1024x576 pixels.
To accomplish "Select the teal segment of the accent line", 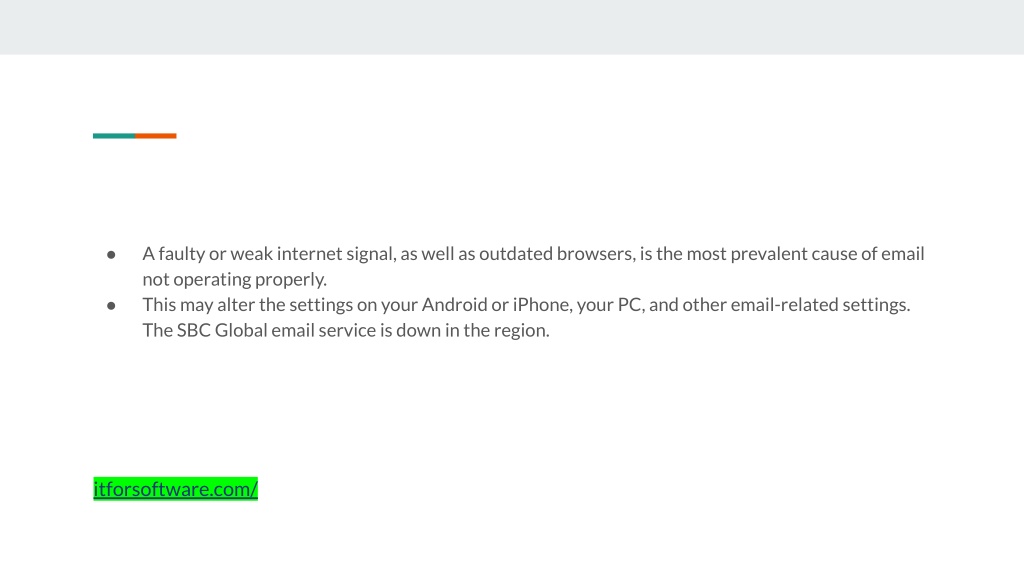I will pyautogui.click(x=114, y=136).
